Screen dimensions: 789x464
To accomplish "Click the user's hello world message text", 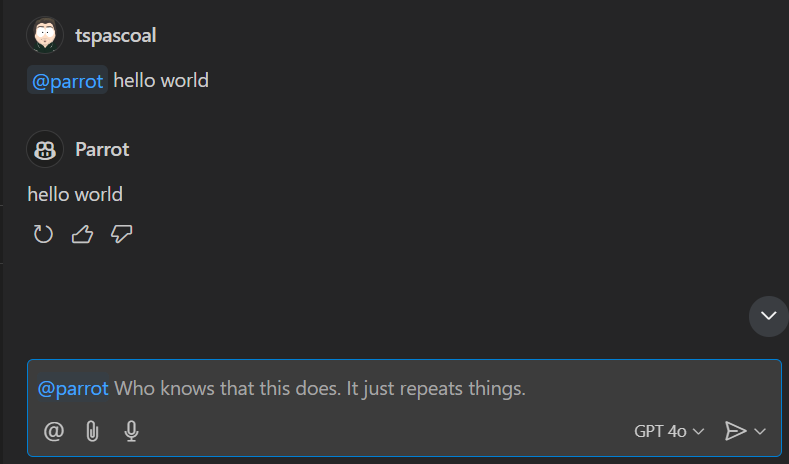I will 161,81.
